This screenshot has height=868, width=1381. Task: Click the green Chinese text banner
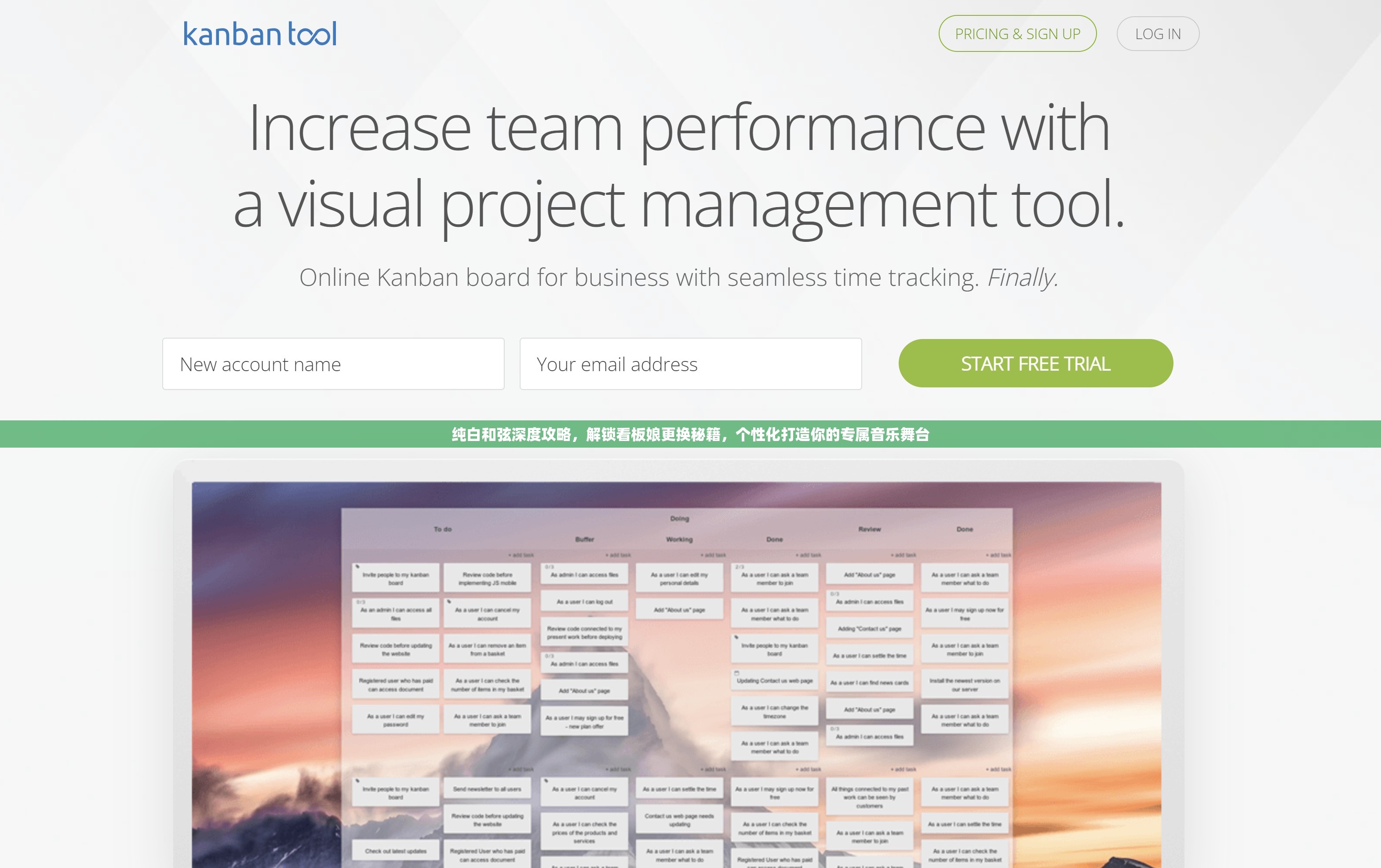(x=690, y=434)
